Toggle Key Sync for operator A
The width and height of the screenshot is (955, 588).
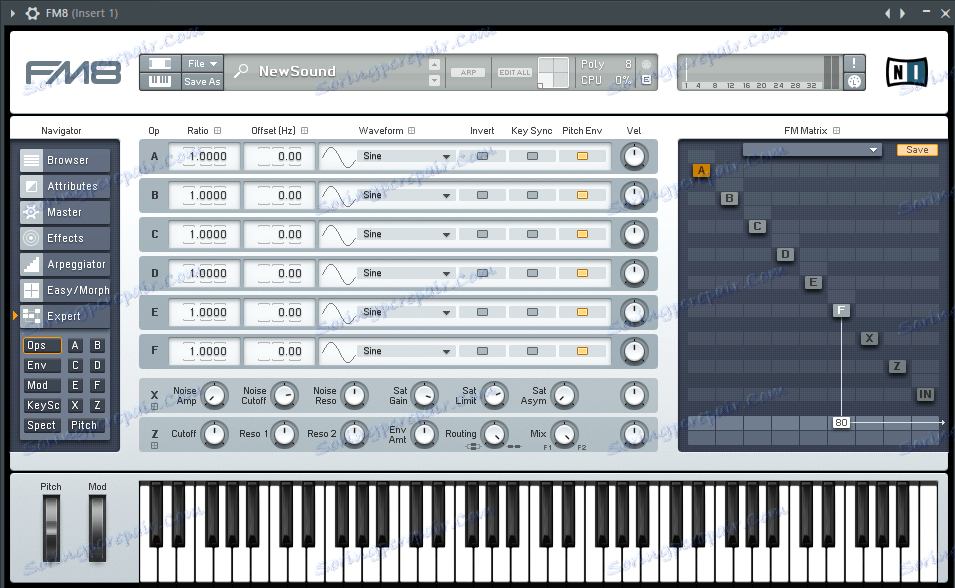pos(532,156)
